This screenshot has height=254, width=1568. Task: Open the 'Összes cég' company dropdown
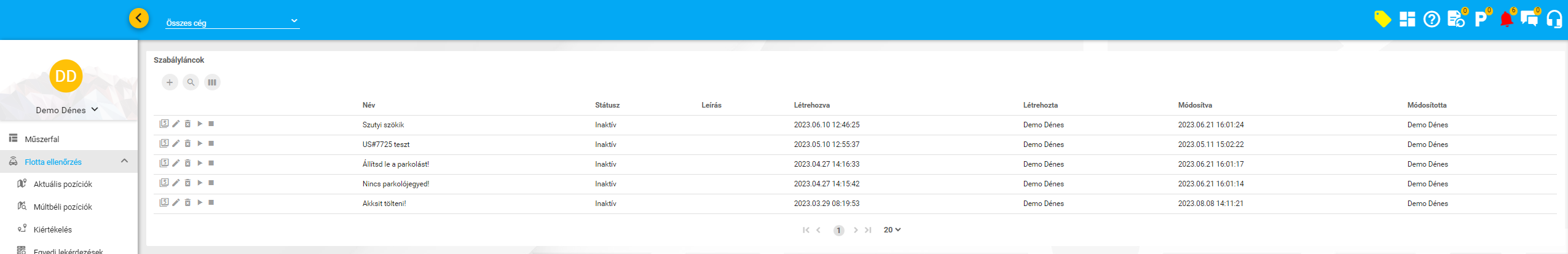click(232, 22)
